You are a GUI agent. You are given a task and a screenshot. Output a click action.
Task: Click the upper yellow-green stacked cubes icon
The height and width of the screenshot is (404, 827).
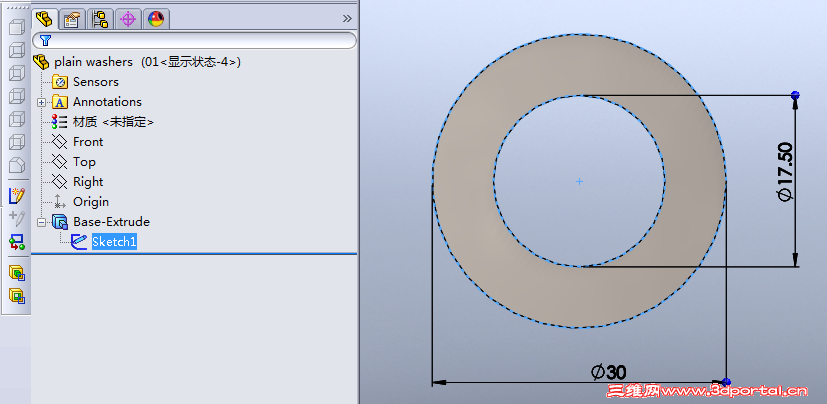[17, 273]
